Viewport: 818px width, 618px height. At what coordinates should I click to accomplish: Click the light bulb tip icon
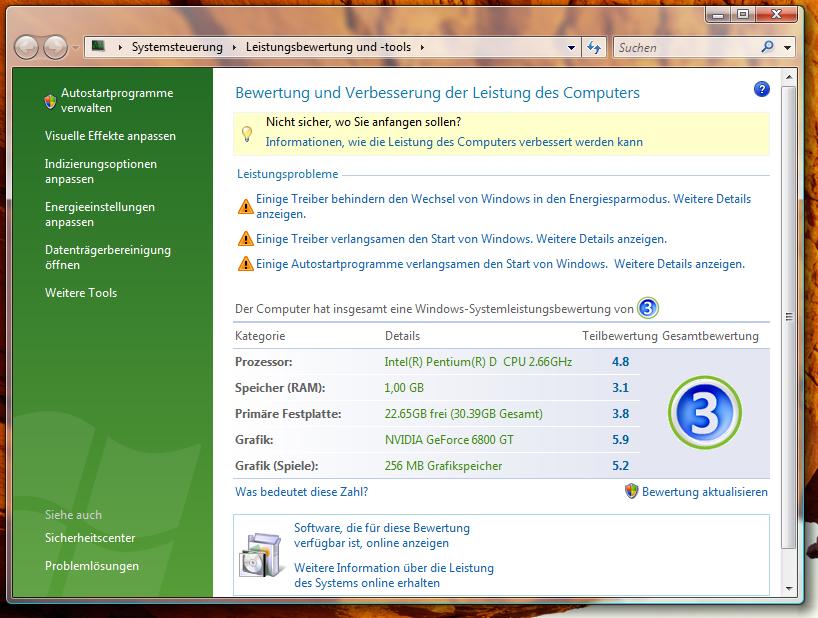(x=247, y=134)
